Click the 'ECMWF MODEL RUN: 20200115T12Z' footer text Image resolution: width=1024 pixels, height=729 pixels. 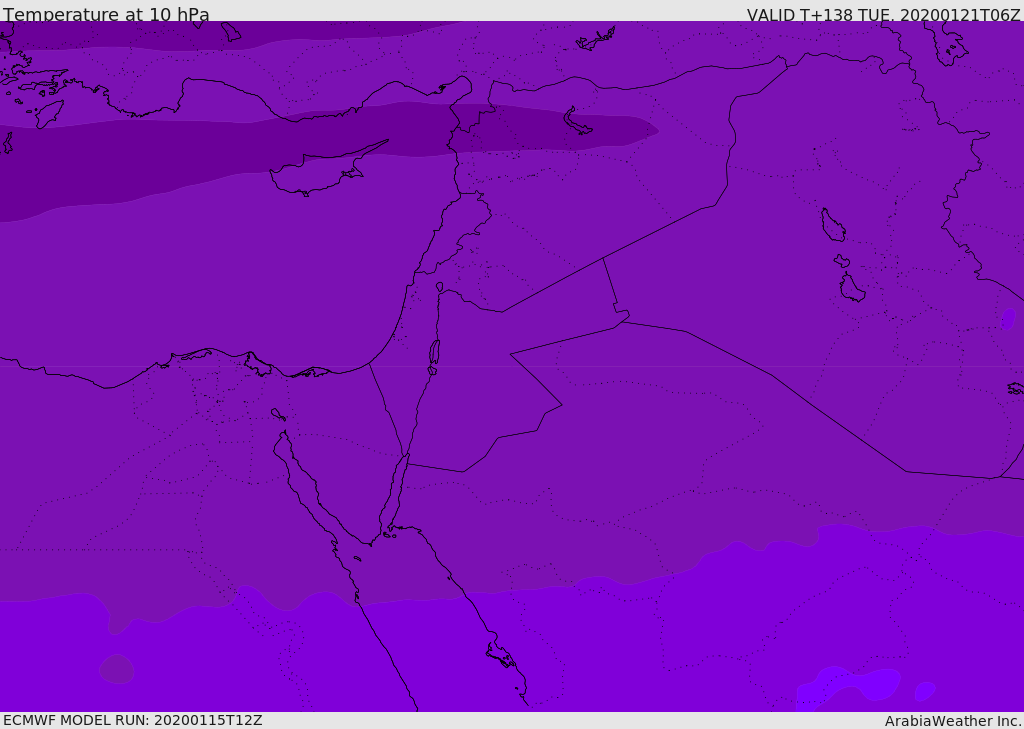[133, 720]
